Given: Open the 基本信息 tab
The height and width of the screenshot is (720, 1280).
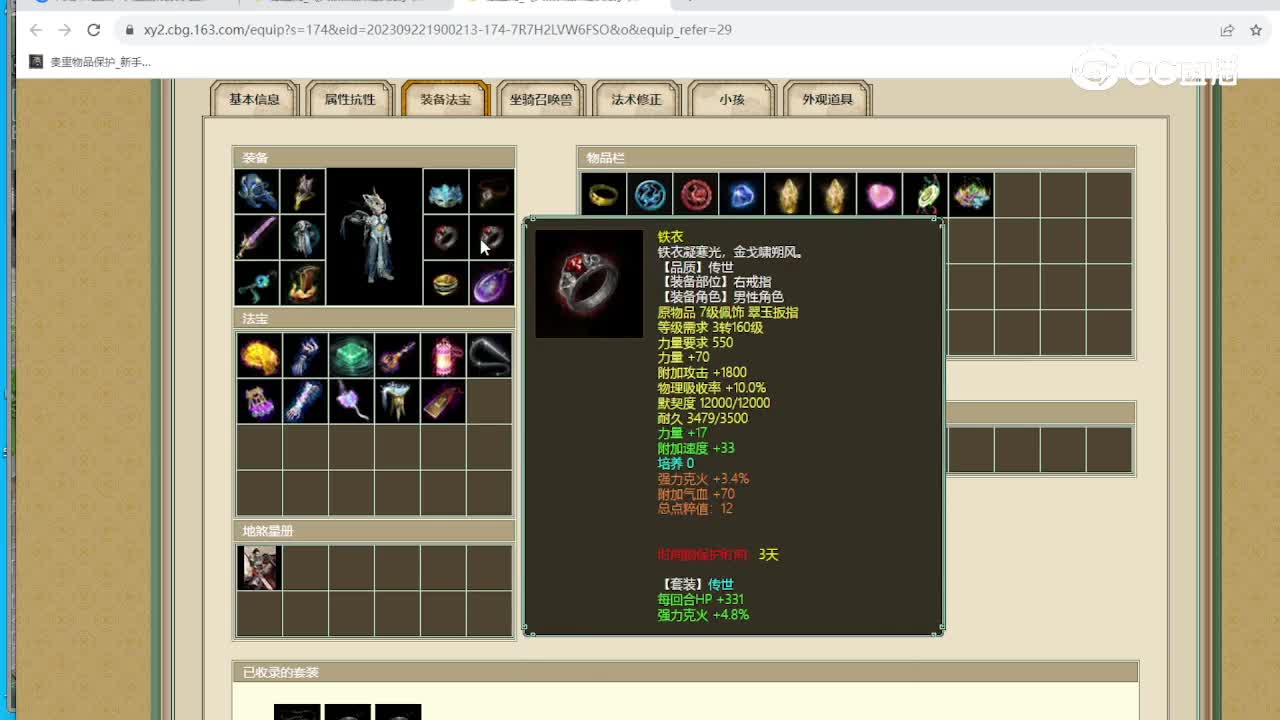Looking at the screenshot, I should (254, 99).
